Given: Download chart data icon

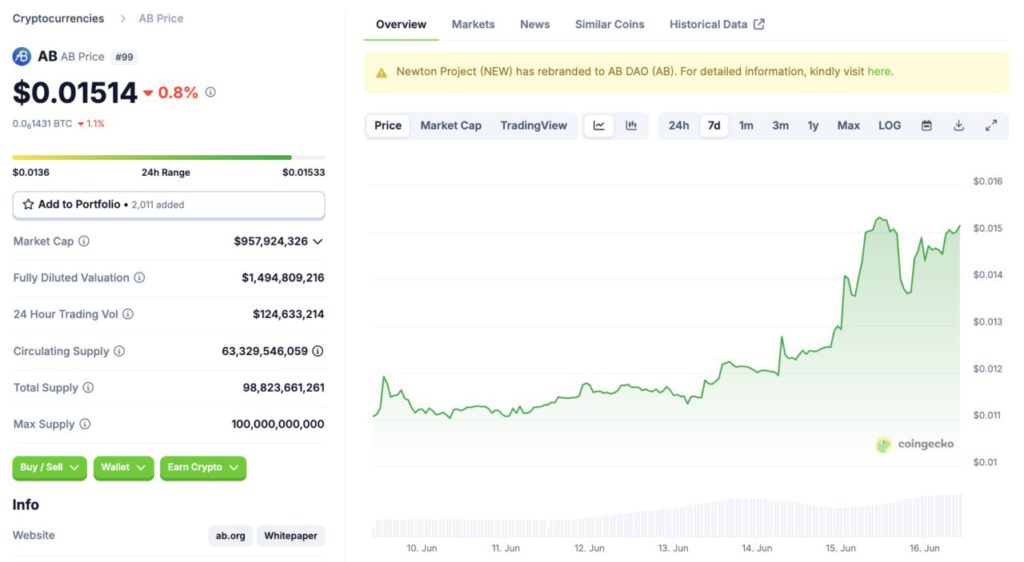Looking at the screenshot, I should [958, 125].
